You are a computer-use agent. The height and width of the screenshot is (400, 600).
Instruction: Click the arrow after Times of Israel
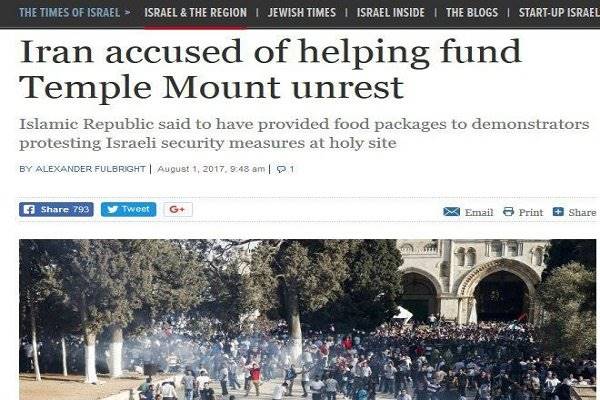point(127,12)
